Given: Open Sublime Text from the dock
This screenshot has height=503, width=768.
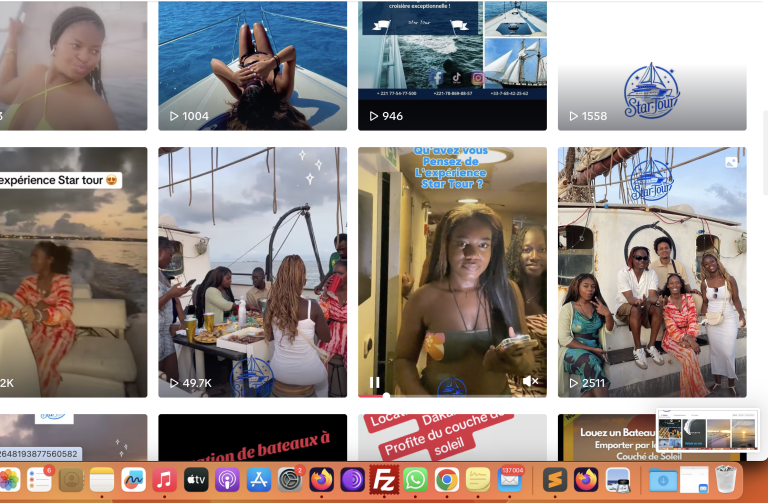Looking at the screenshot, I should [555, 480].
